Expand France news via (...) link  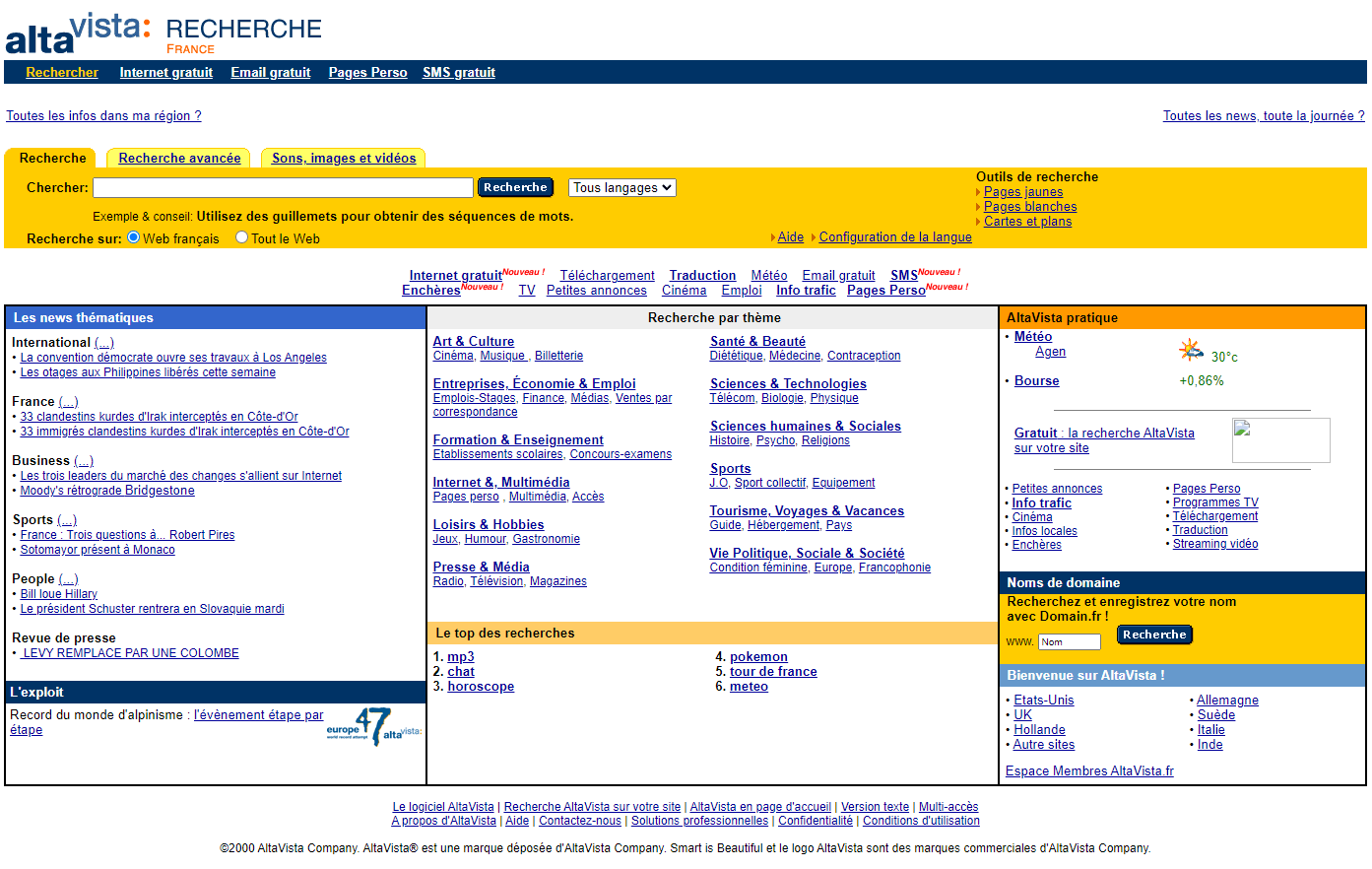pos(68,401)
